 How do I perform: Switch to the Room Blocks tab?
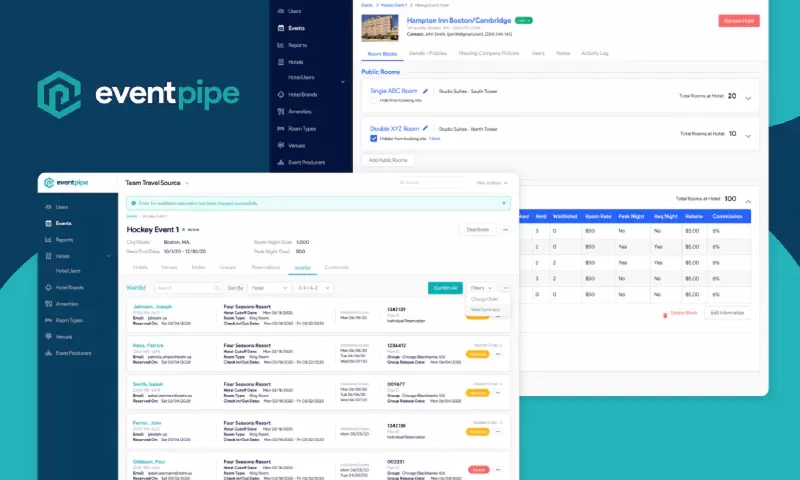point(382,54)
